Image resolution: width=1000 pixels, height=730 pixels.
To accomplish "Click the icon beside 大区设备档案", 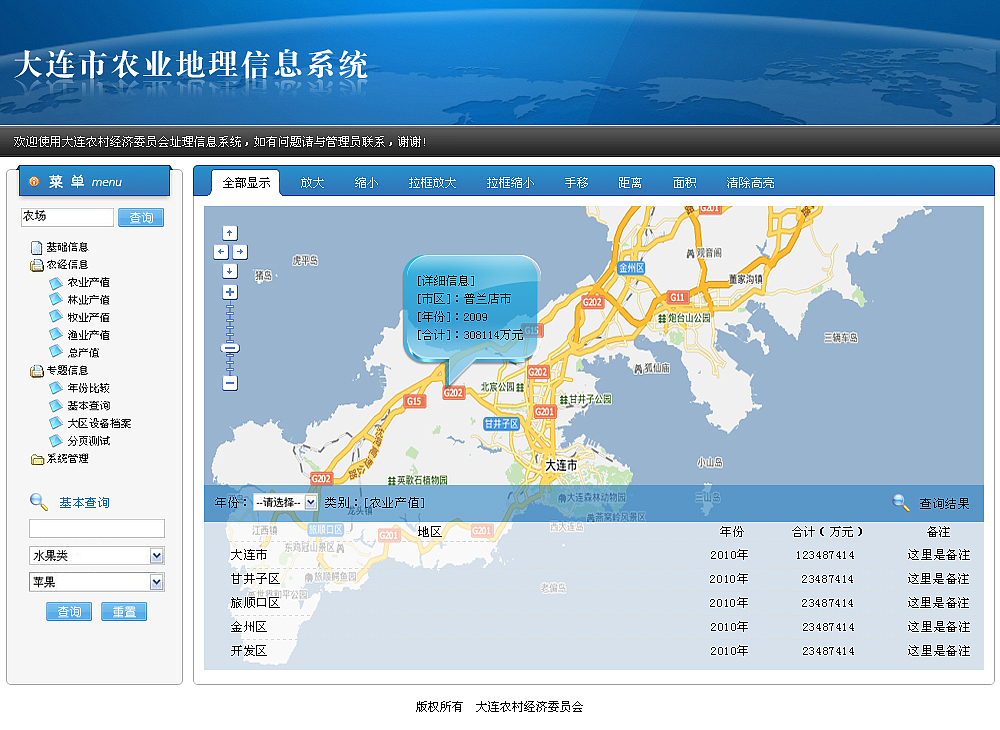I will coord(56,423).
